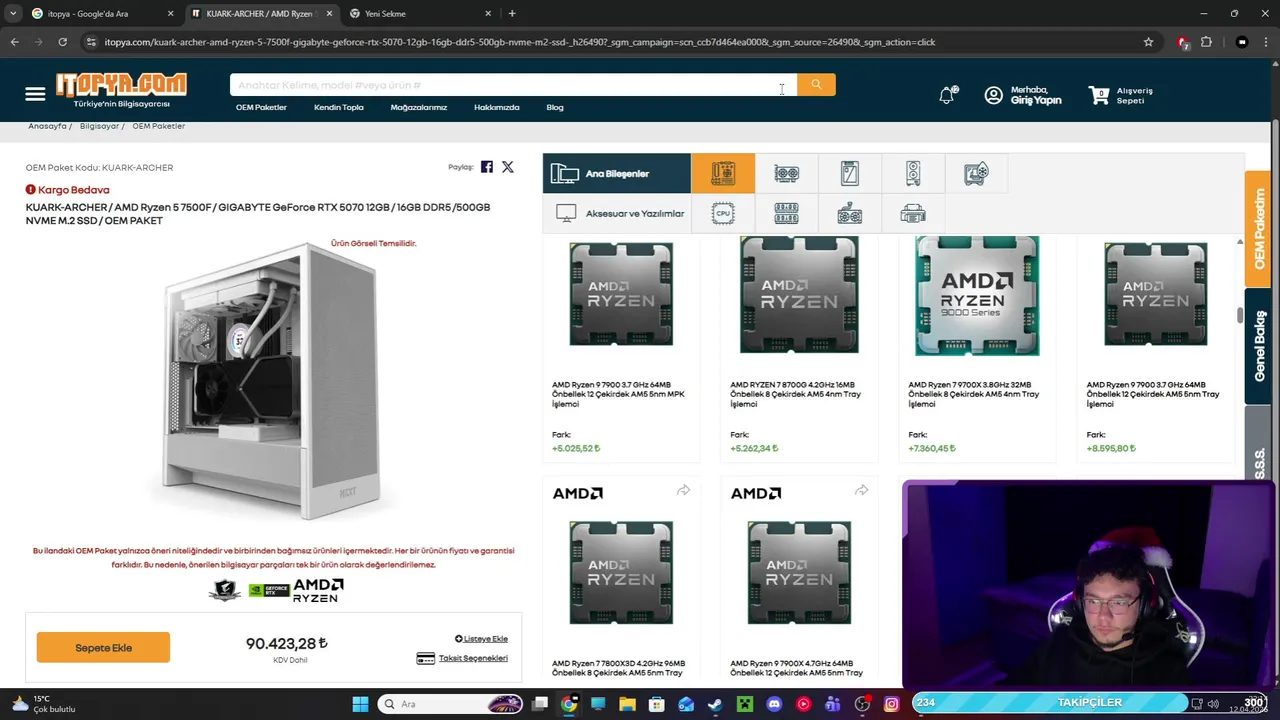
Task: Switch to the Yeni Sekme browser tab
Action: click(420, 14)
